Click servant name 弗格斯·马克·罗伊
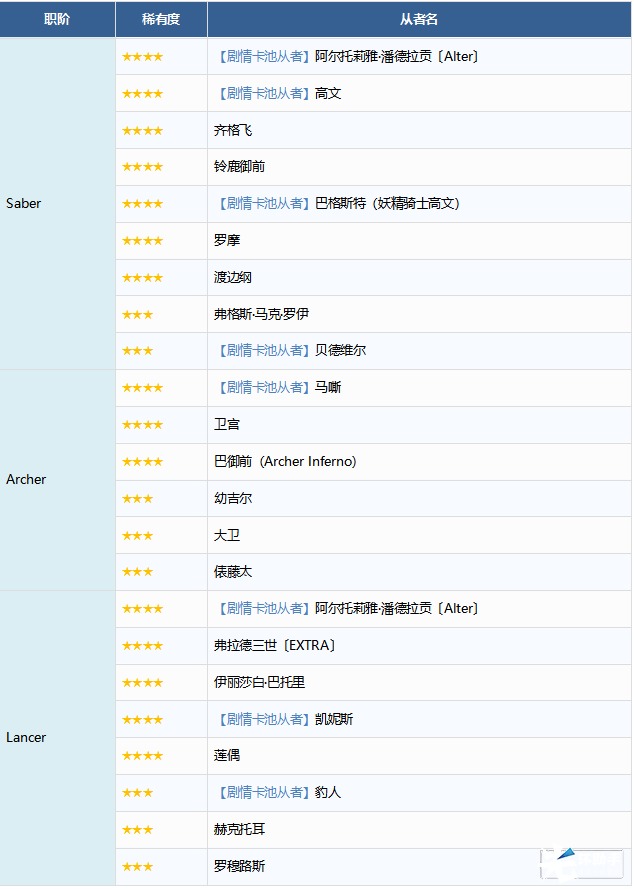 (x=261, y=314)
